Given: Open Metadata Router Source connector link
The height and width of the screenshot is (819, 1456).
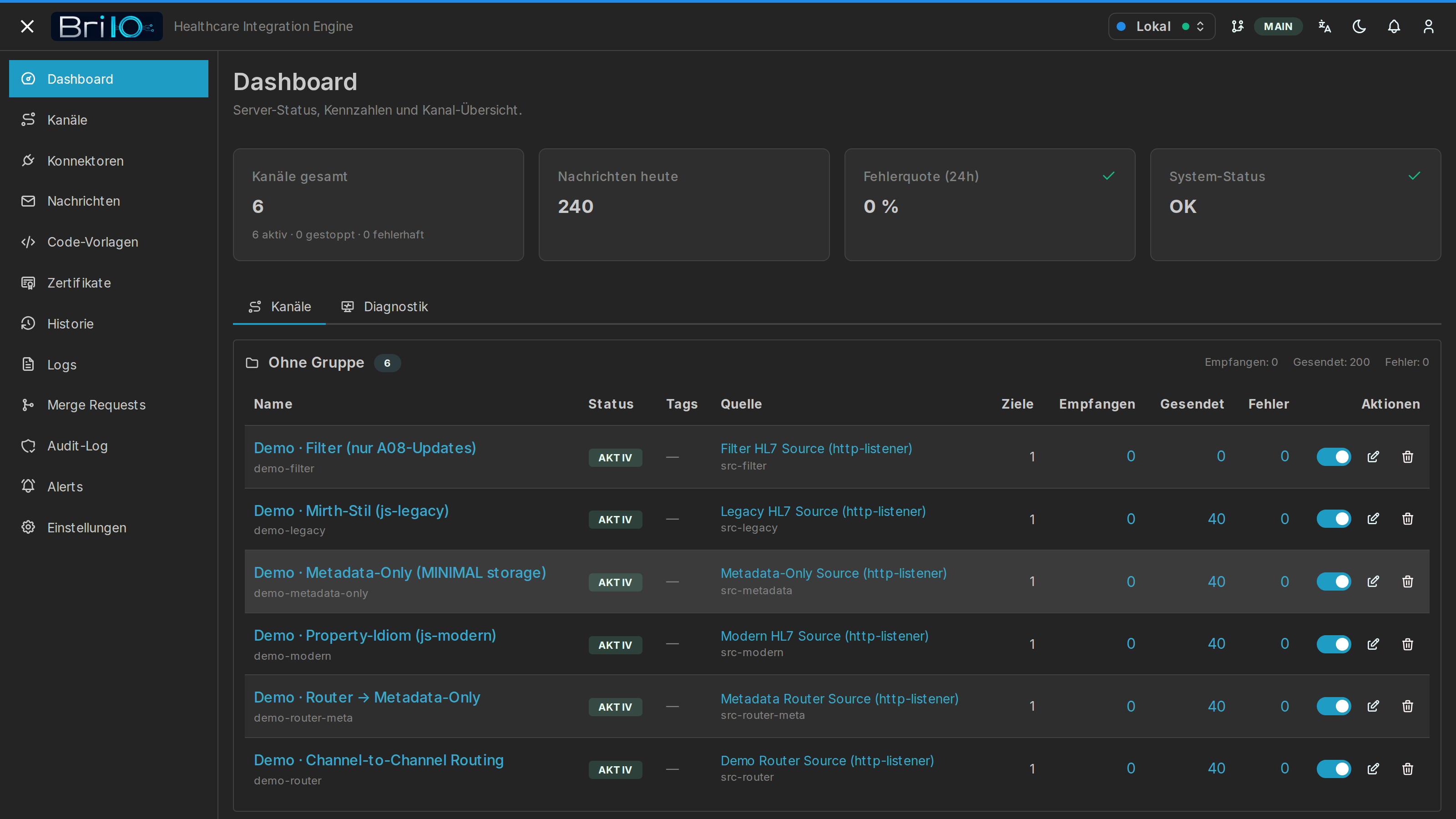Looking at the screenshot, I should pos(839,699).
